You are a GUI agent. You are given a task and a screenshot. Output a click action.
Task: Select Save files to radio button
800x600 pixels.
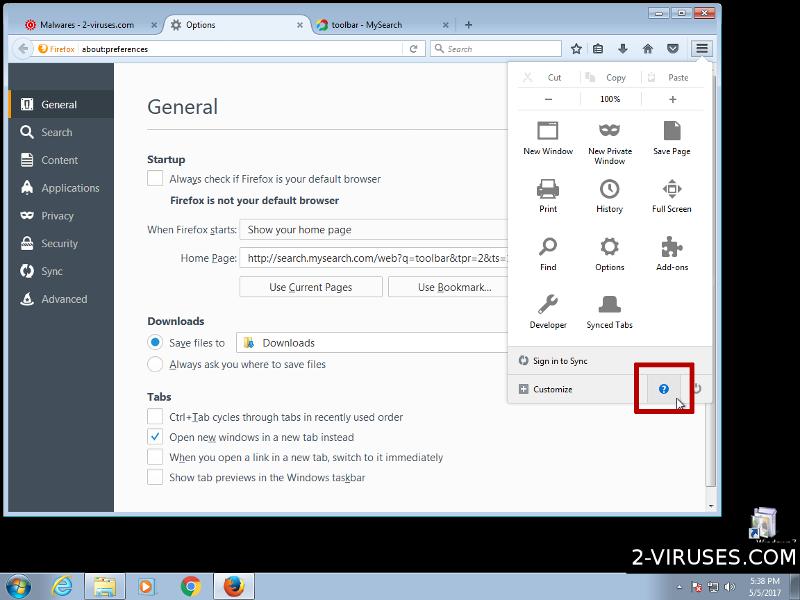point(155,342)
